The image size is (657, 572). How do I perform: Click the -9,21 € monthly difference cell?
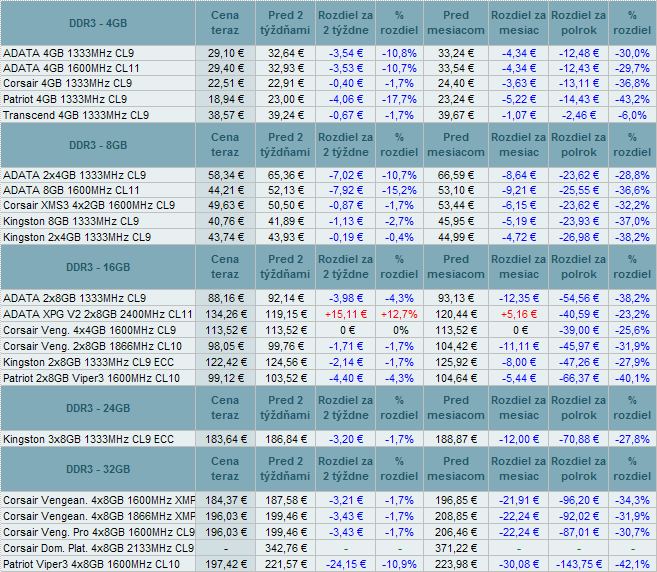point(519,190)
